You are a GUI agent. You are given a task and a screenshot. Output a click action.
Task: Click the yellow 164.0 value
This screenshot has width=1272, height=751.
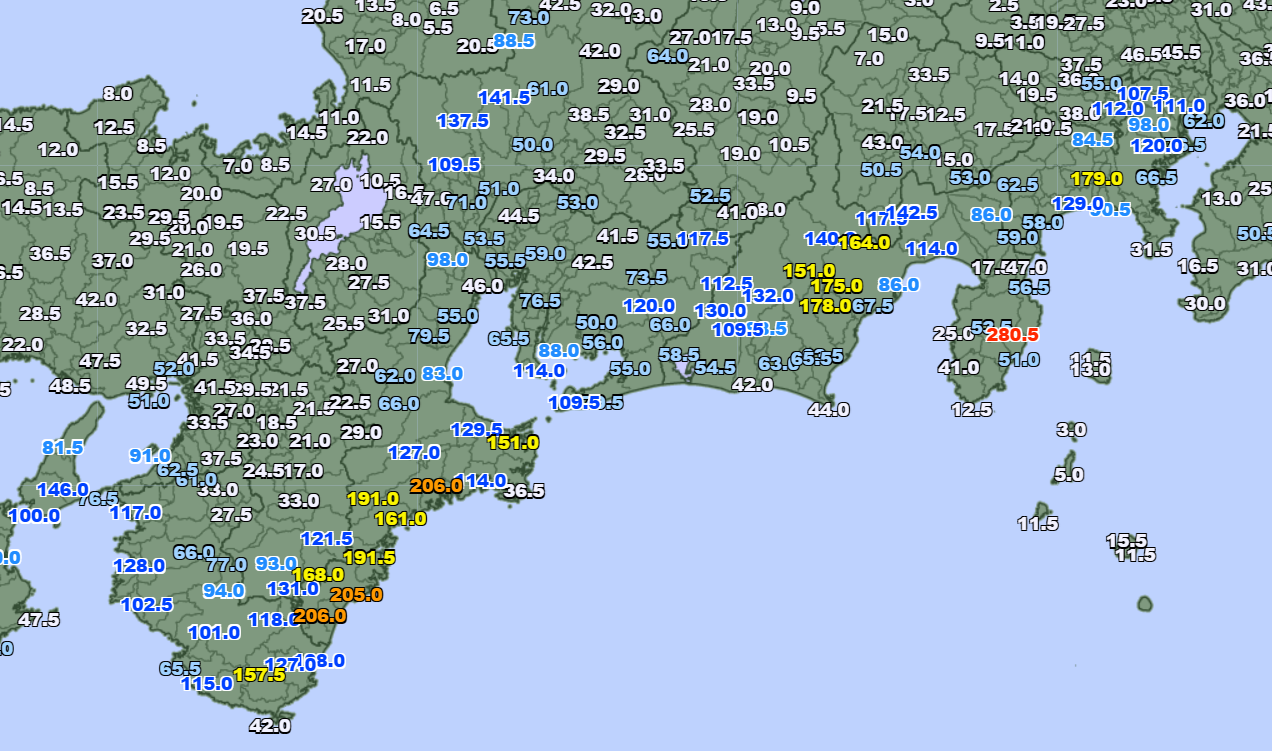[x=864, y=242]
